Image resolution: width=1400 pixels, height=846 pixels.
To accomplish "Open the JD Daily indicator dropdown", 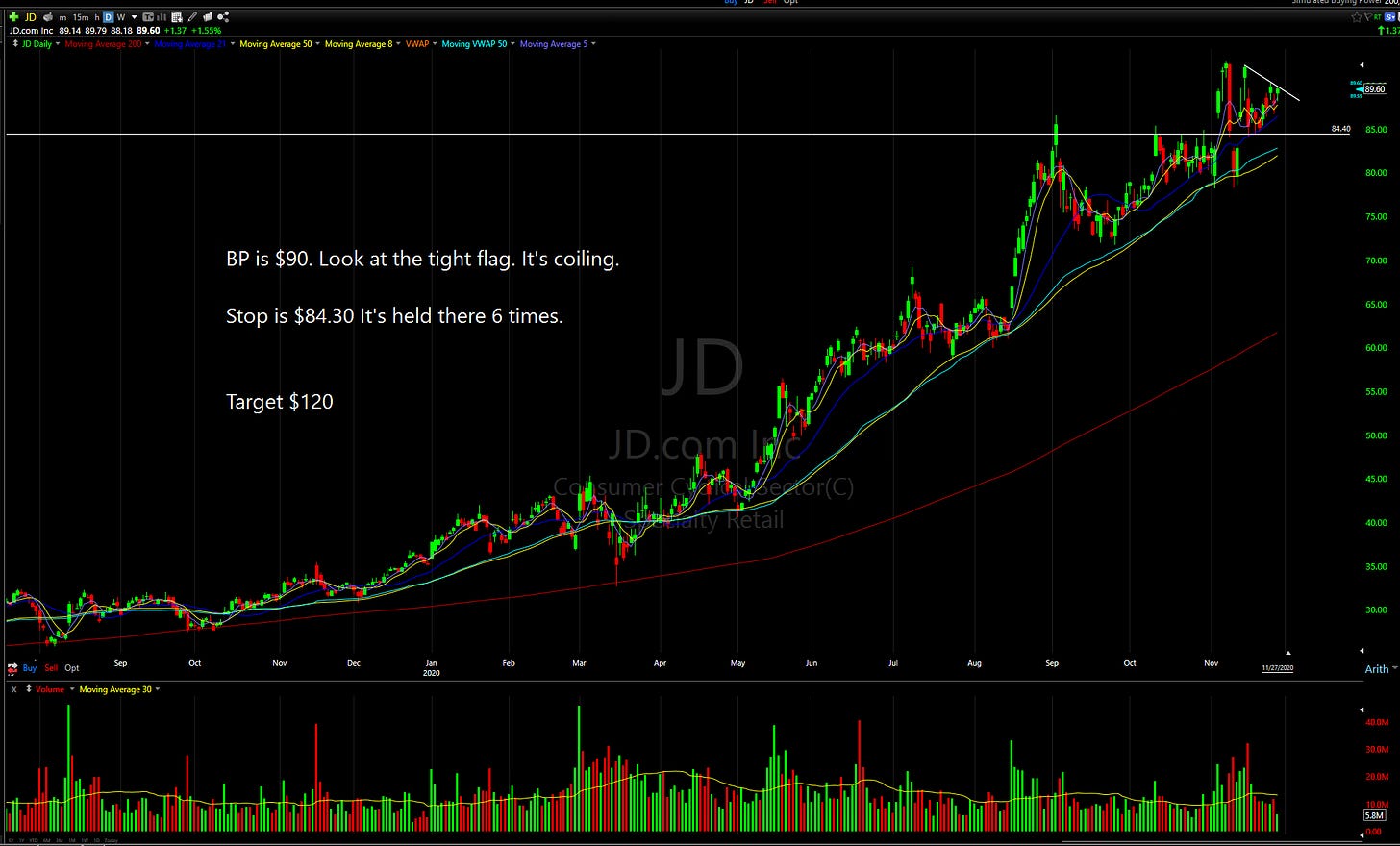I will [x=58, y=44].
